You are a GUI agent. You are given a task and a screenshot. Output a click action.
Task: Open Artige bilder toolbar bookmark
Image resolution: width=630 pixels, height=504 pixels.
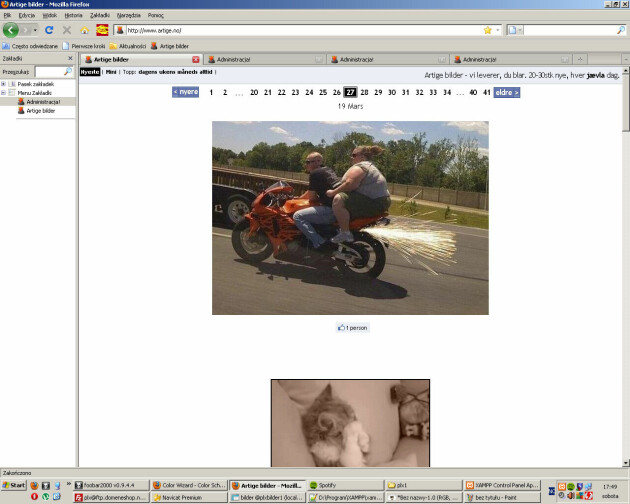coord(170,46)
